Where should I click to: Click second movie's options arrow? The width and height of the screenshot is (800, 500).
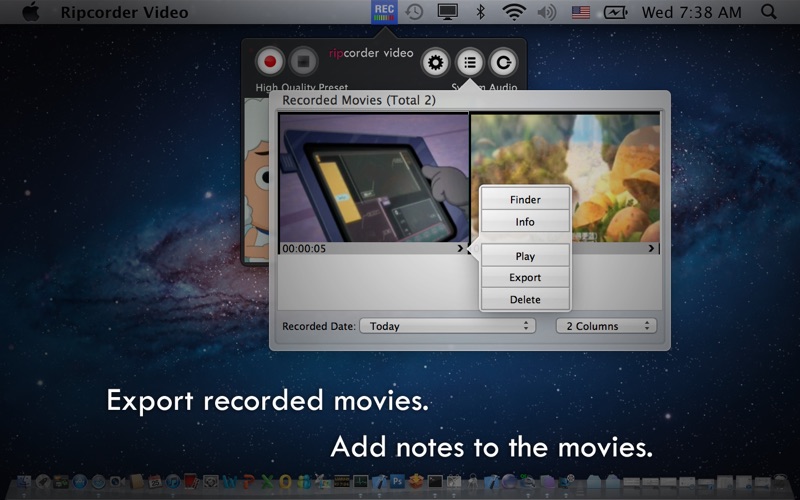pyautogui.click(x=652, y=248)
